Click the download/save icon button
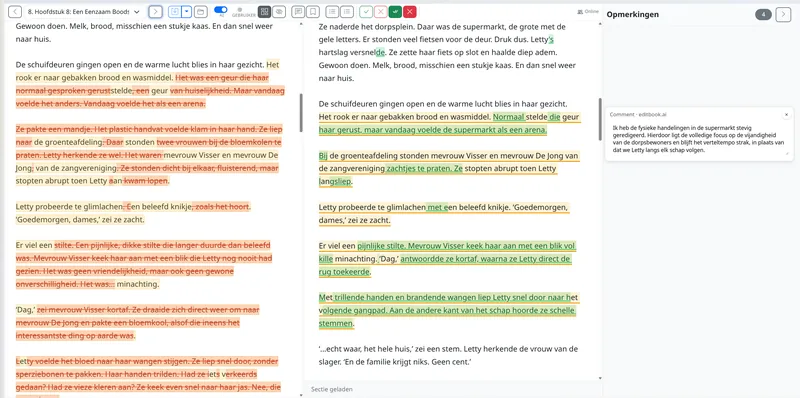 pos(174,11)
